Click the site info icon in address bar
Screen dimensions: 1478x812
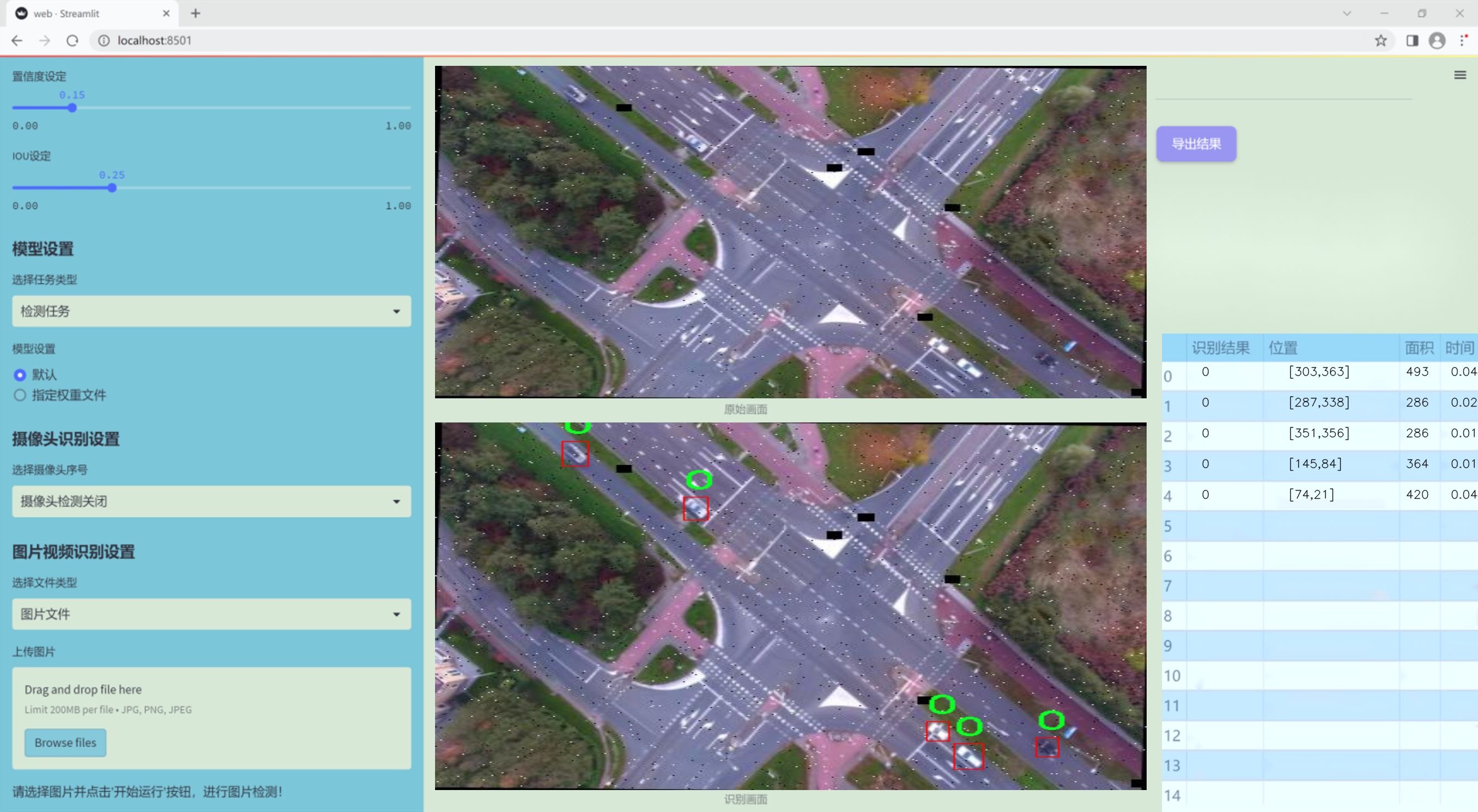104,41
